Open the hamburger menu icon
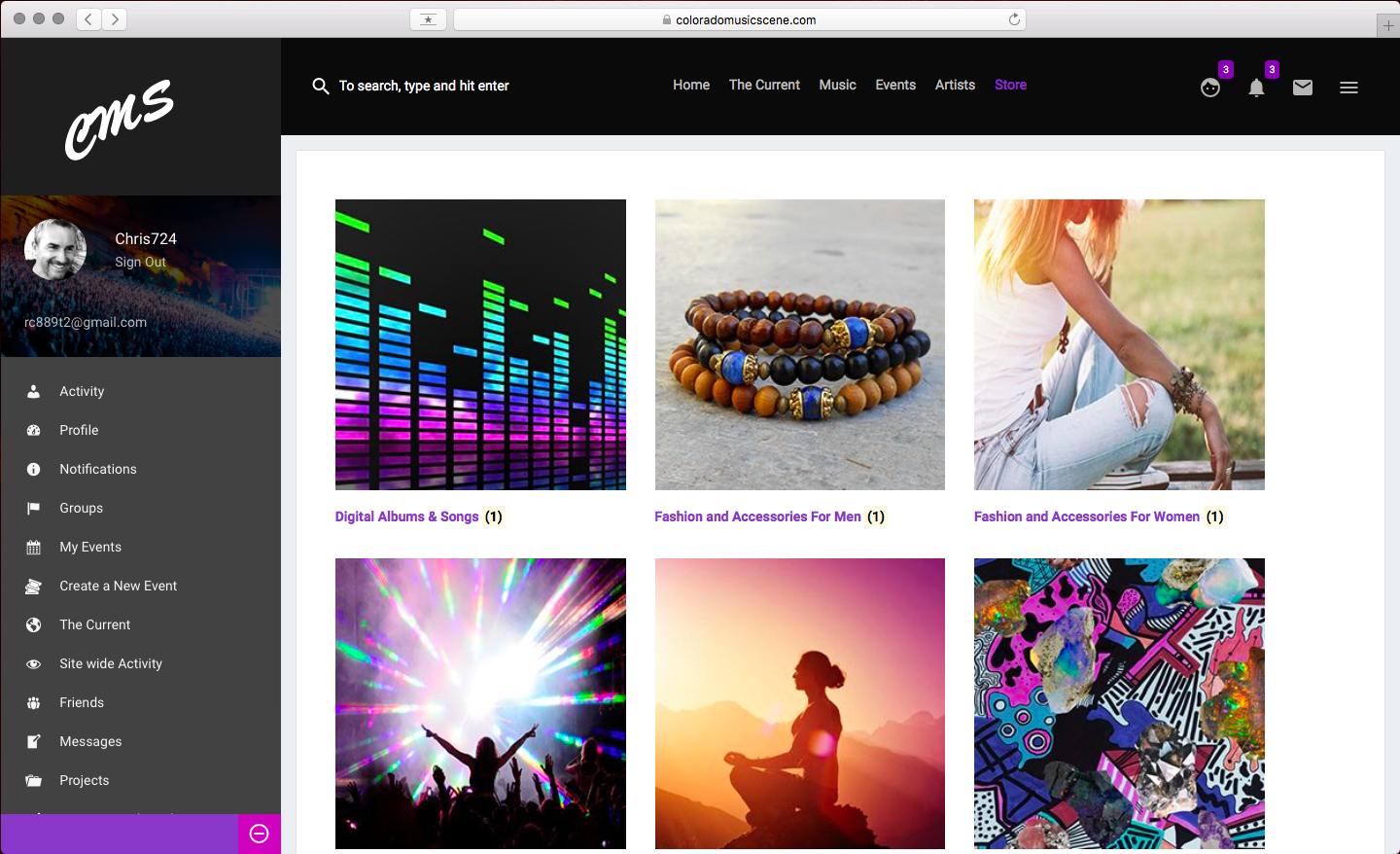The image size is (1400, 854). (x=1348, y=88)
